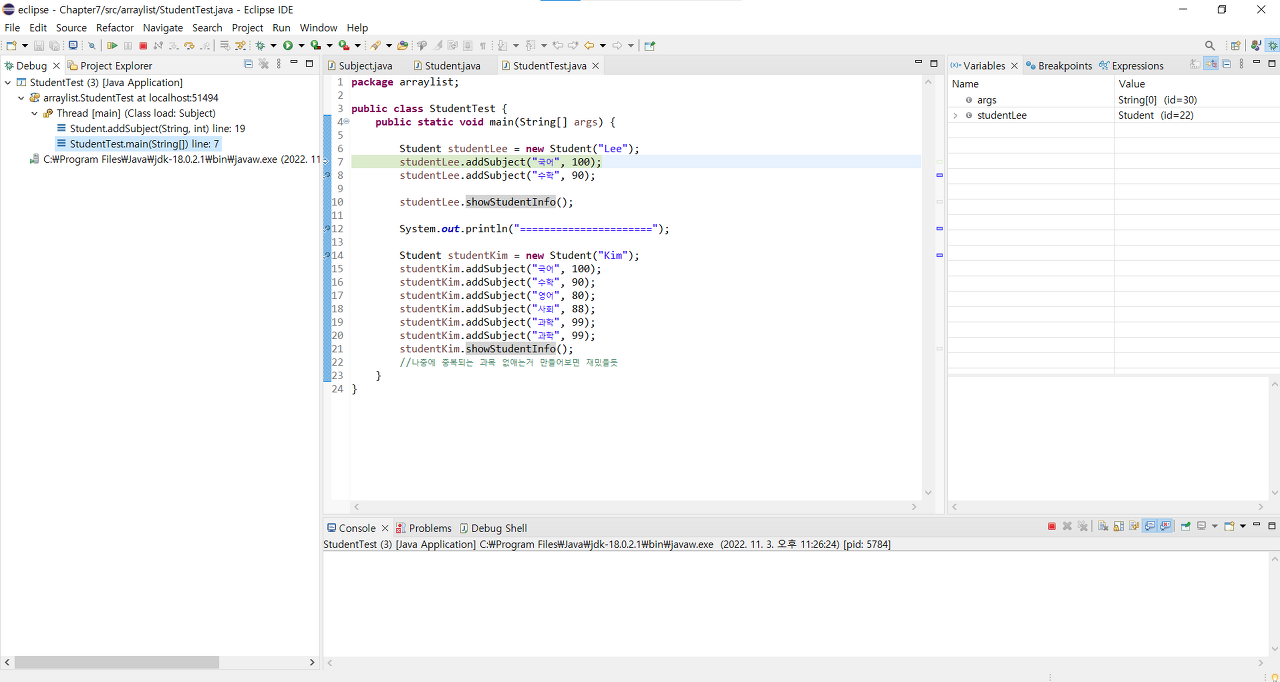The height and width of the screenshot is (682, 1280).
Task: Switch to Student.java editor tab
Action: click(x=446, y=66)
